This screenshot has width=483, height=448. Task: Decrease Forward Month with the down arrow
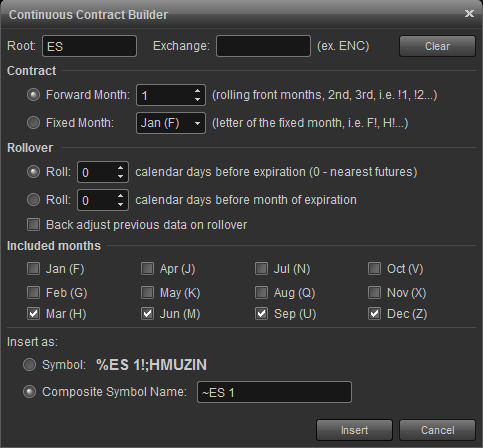(x=197, y=99)
